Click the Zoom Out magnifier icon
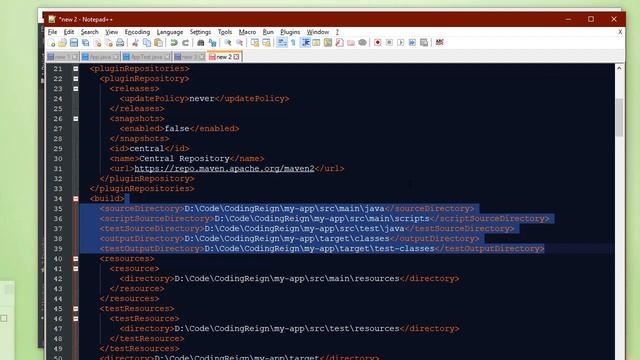The width and height of the screenshot is (640, 360). 240,43
